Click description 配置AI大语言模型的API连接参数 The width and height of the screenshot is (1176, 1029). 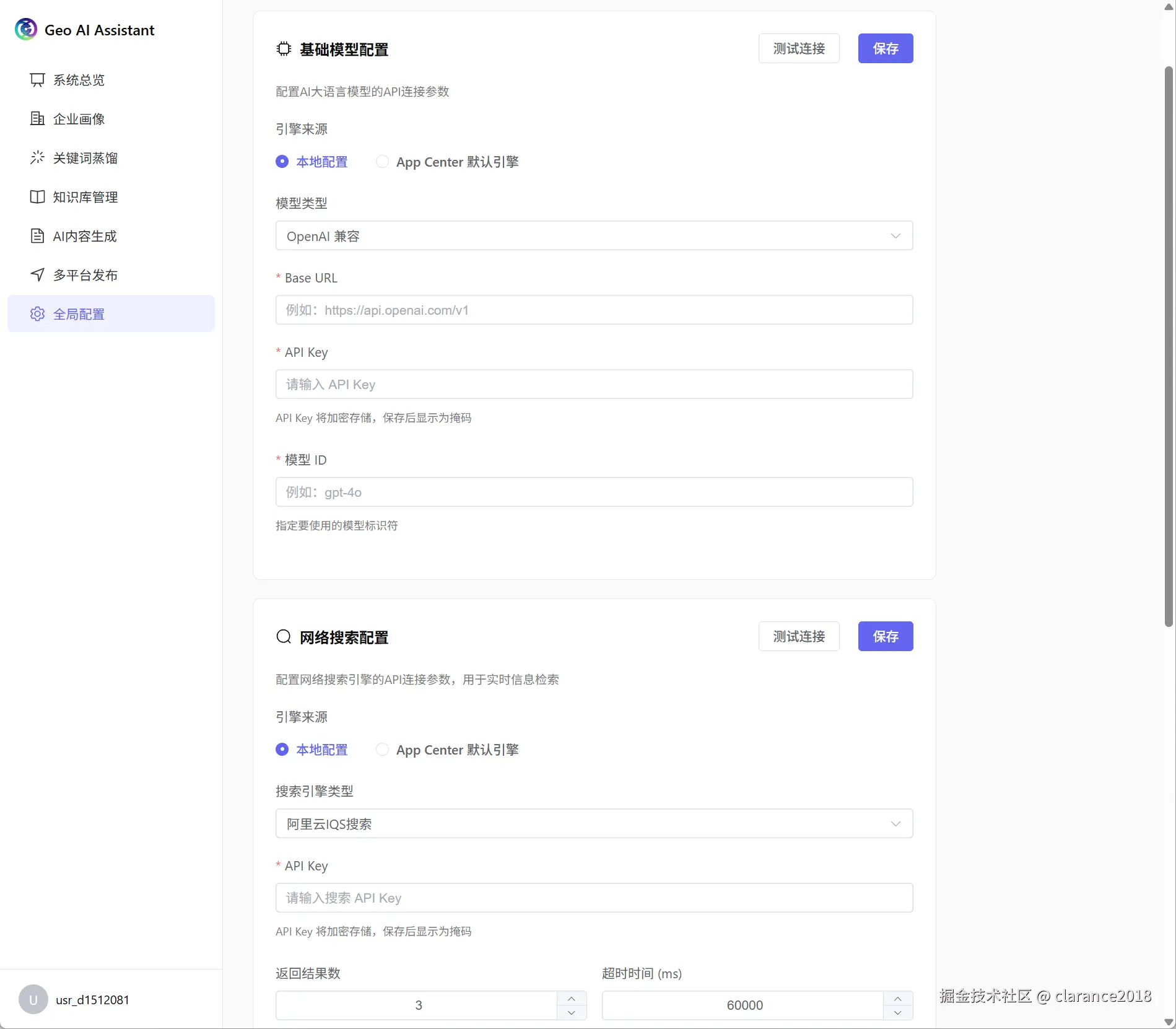coord(362,92)
